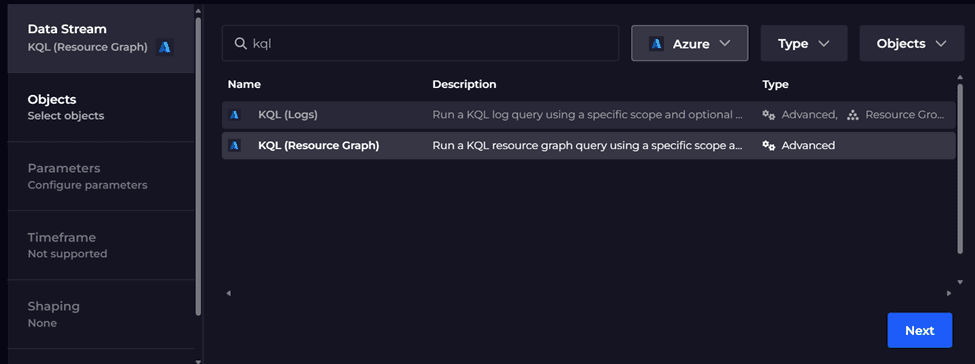This screenshot has width=975, height=364.
Task: Click the Next button
Action: (x=920, y=330)
